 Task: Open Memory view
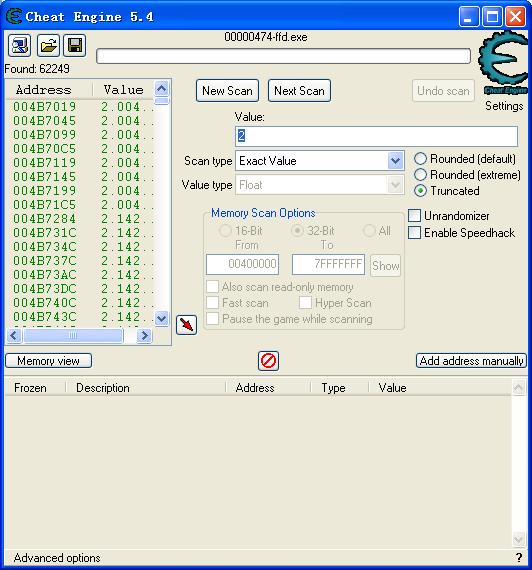[x=48, y=361]
